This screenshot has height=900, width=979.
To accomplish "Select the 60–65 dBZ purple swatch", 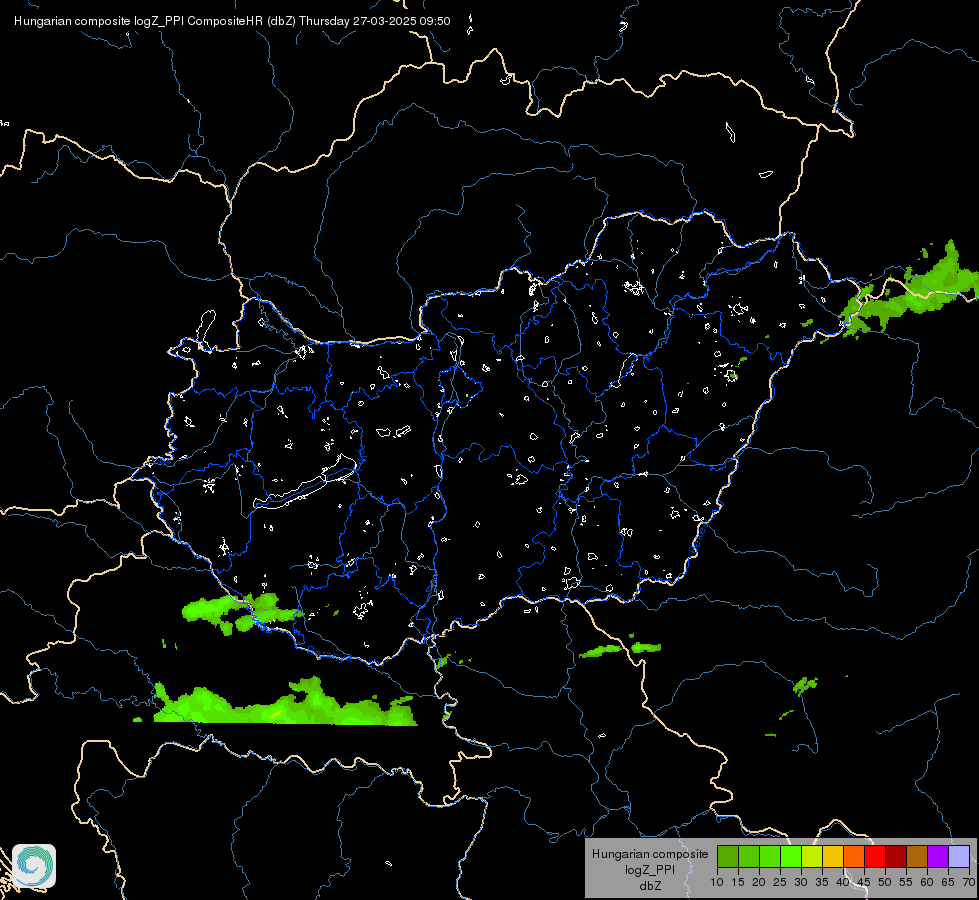I will pos(937,856).
